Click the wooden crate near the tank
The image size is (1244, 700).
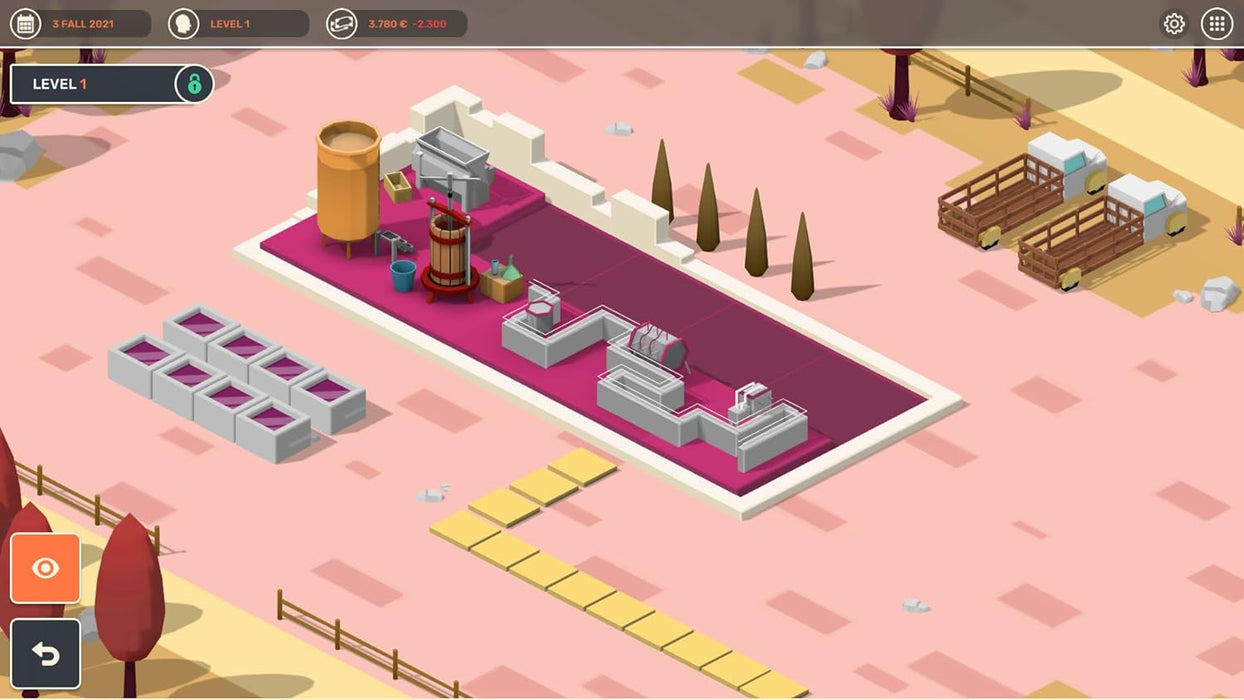pyautogui.click(x=398, y=186)
